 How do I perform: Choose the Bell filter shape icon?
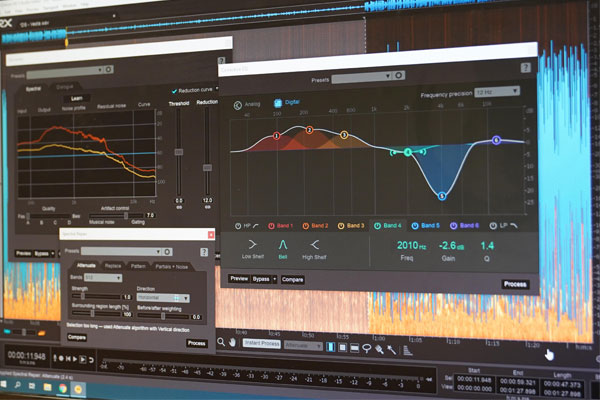pyautogui.click(x=283, y=243)
